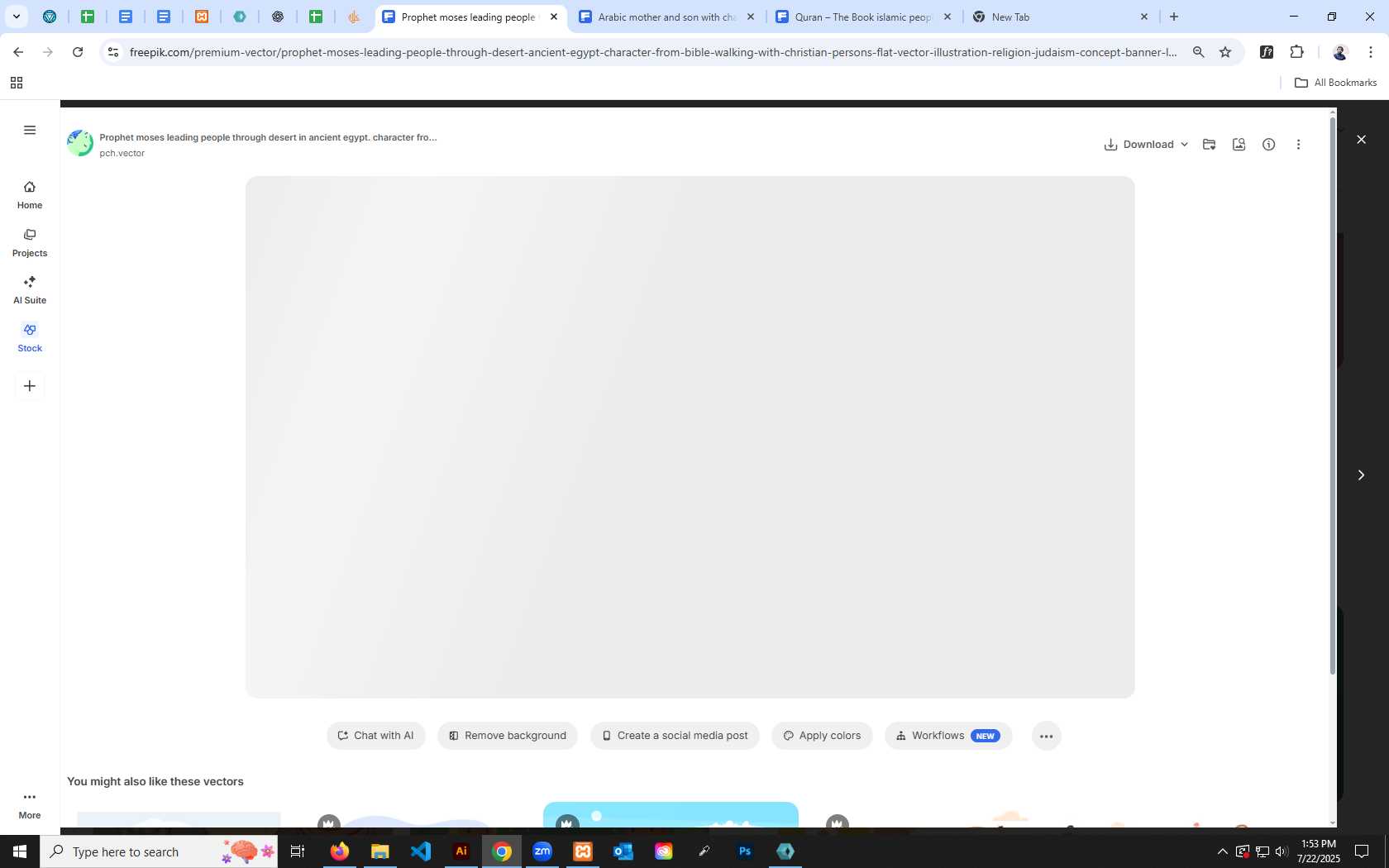Open the tab search dropdown arrow
Screen dimensions: 1389x868
click(x=16, y=17)
